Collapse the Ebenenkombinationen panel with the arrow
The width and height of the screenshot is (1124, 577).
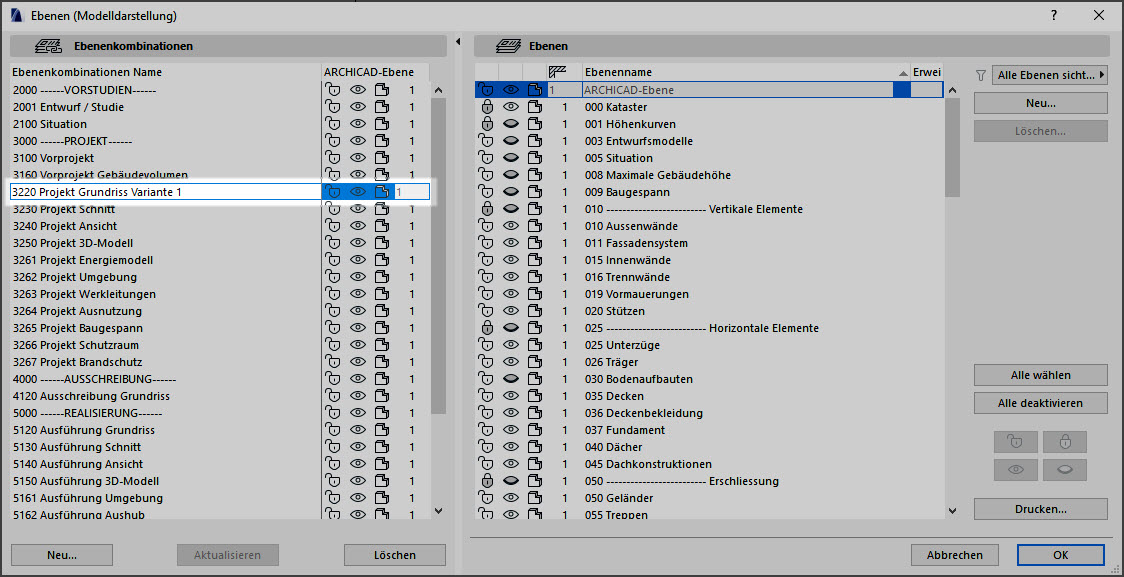(459, 42)
